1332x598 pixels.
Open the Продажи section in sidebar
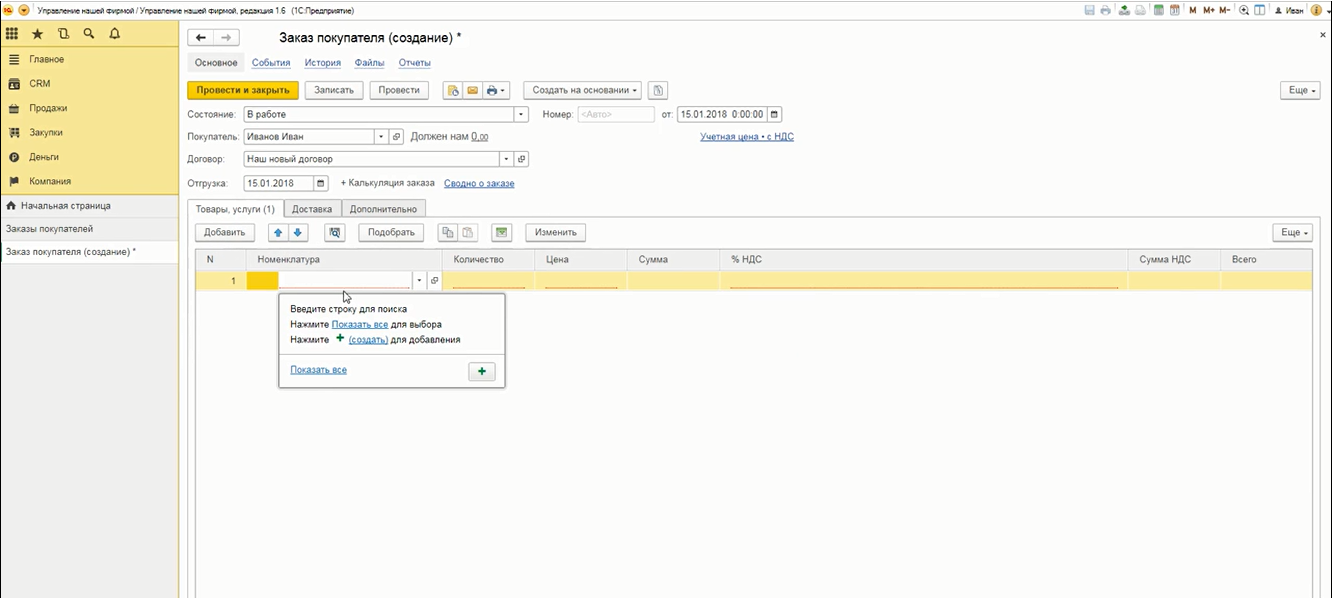pos(48,108)
